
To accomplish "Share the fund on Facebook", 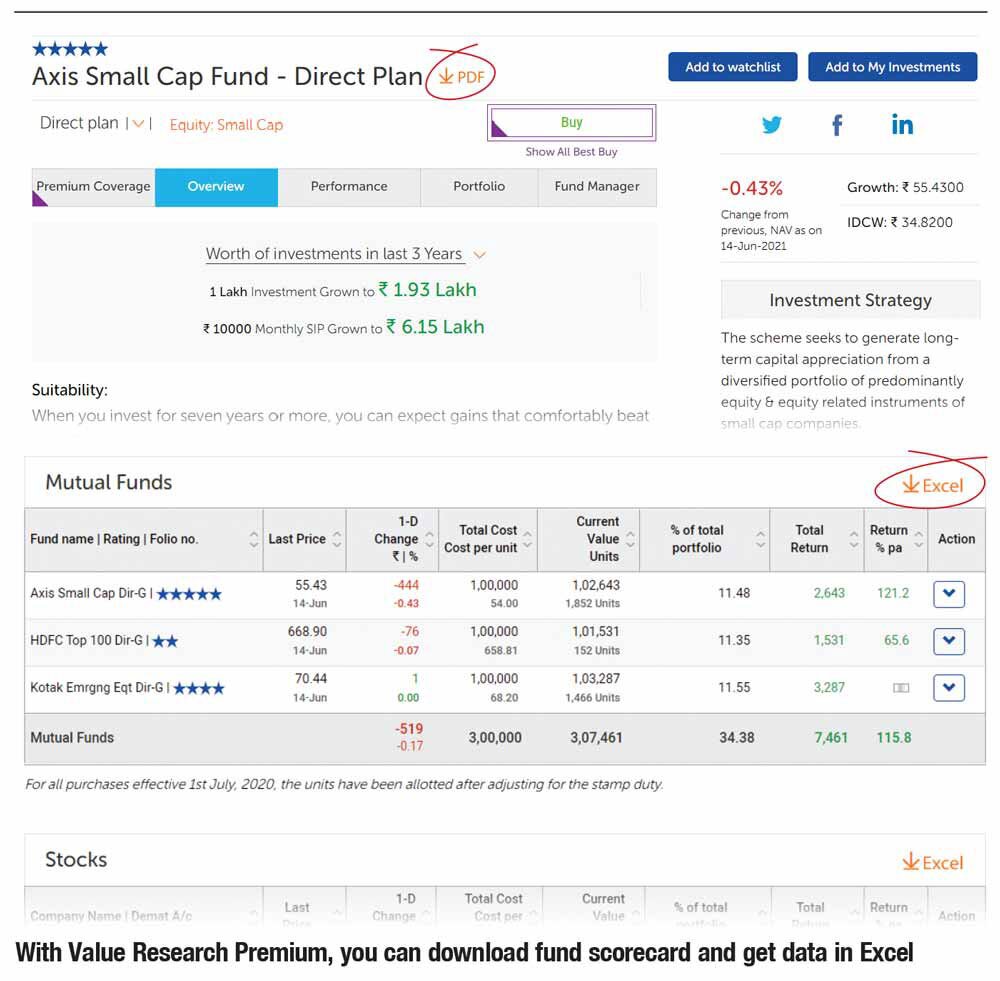I will [837, 125].
